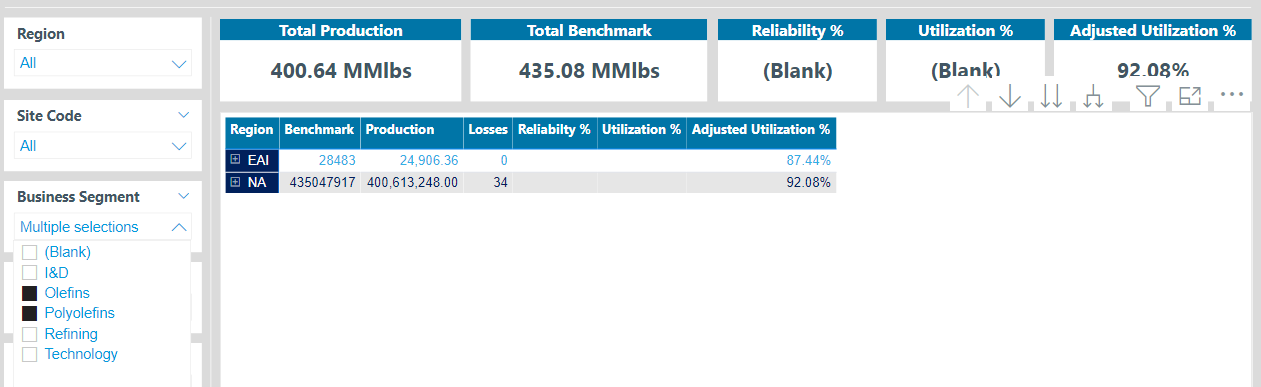Select the Adjusted Utilization % card value 92.08%
Screen dimensions: 1261x387
1152,71
